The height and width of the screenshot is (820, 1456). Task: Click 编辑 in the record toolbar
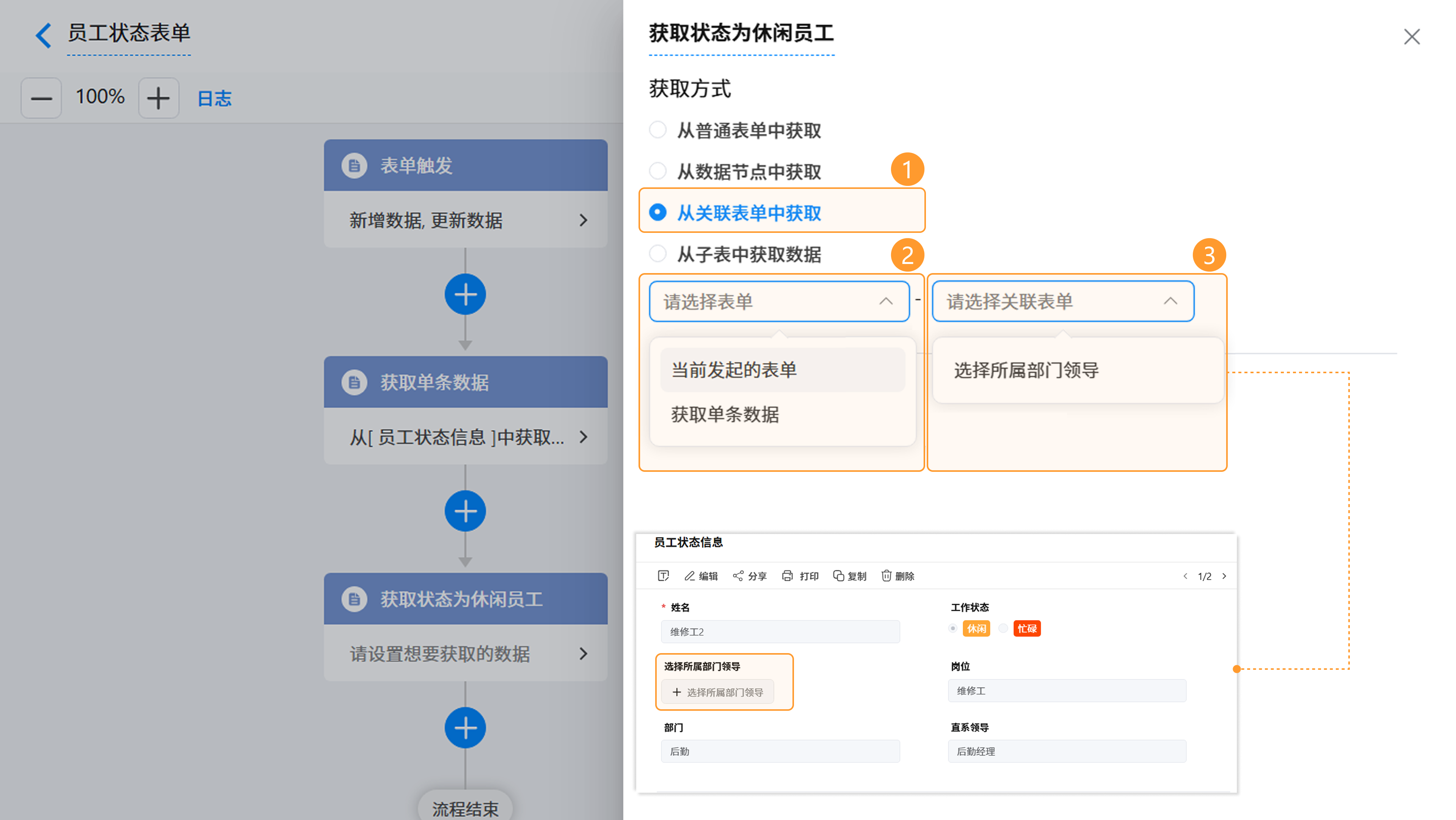pyautogui.click(x=701, y=576)
